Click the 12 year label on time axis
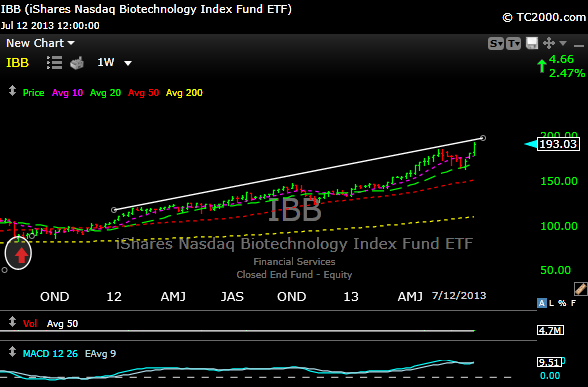 pyautogui.click(x=114, y=297)
